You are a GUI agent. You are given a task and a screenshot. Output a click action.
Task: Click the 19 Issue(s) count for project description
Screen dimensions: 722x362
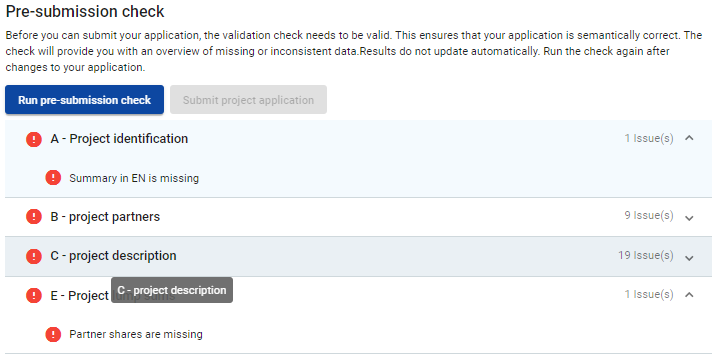tap(646, 256)
